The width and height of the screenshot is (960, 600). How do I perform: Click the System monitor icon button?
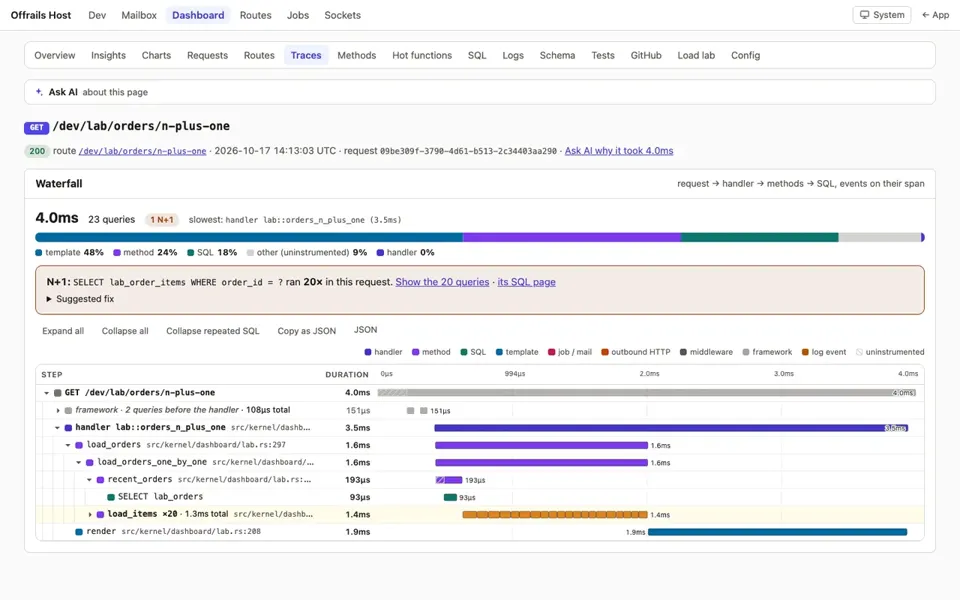(881, 15)
